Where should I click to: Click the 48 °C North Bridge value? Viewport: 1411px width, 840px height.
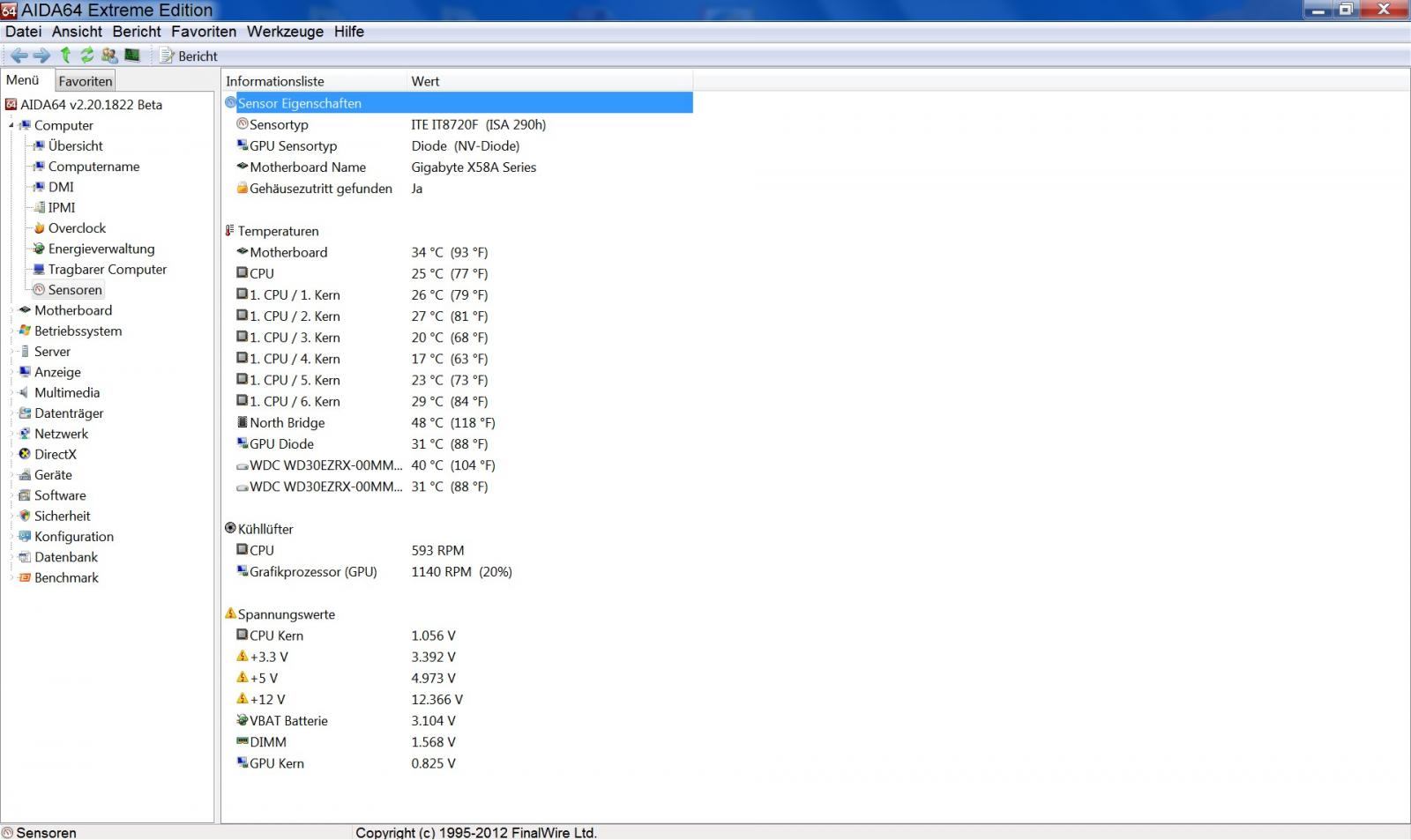[453, 422]
